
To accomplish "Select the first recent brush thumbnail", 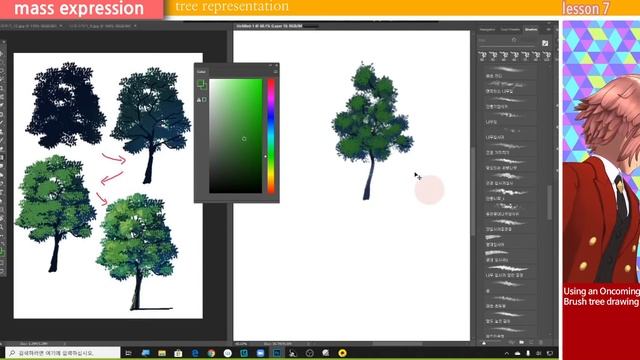I will tap(482, 56).
